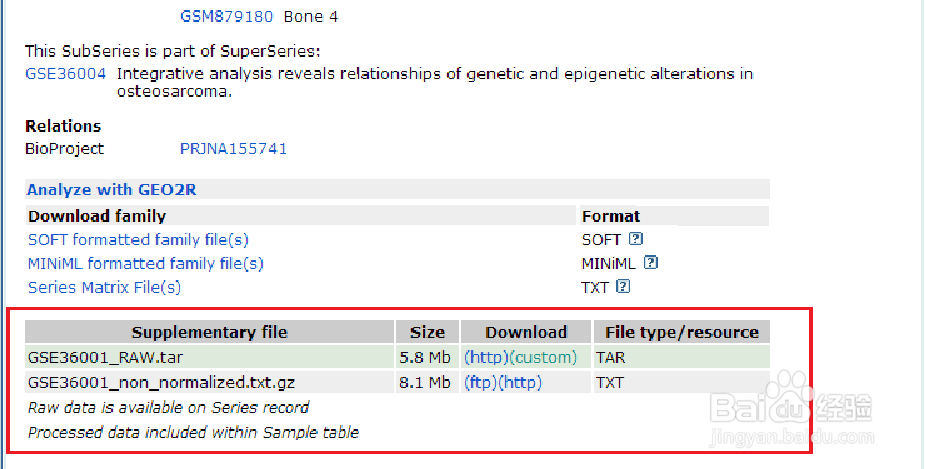The width and height of the screenshot is (925, 469).
Task: Click the help icon beside MINiML format
Action: [x=651, y=263]
